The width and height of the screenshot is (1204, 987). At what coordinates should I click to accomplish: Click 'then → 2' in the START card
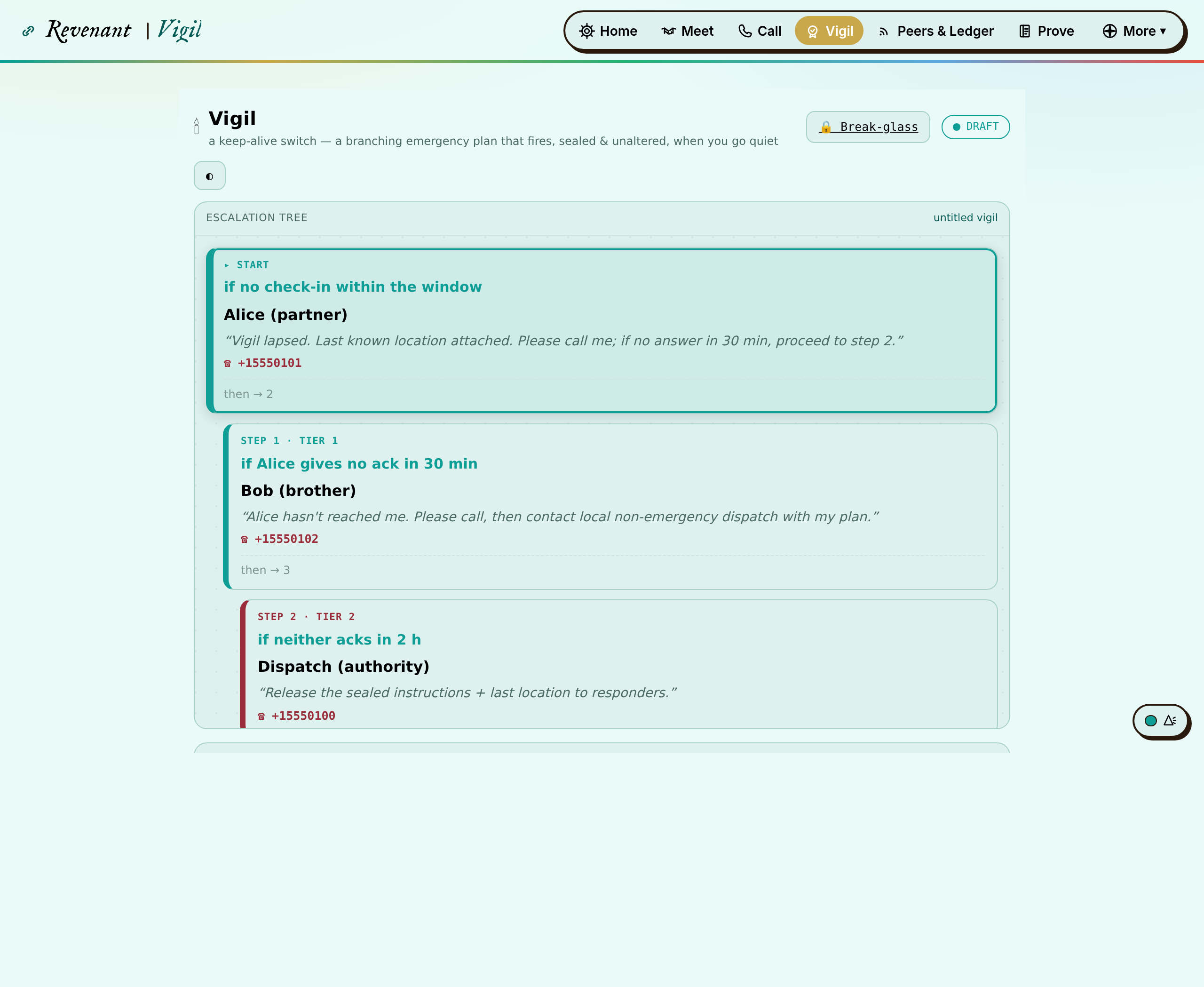point(248,394)
